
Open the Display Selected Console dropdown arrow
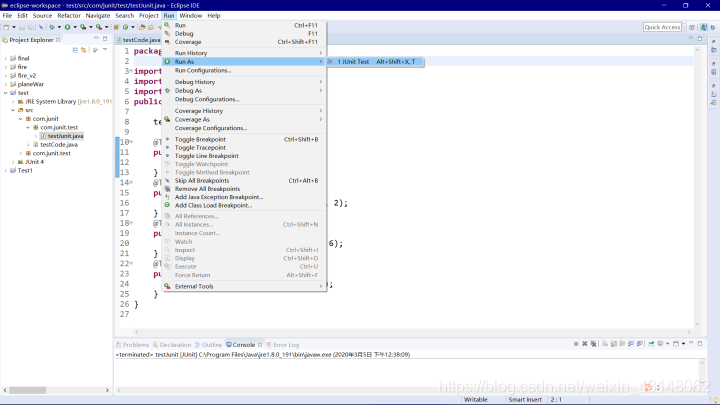point(668,343)
